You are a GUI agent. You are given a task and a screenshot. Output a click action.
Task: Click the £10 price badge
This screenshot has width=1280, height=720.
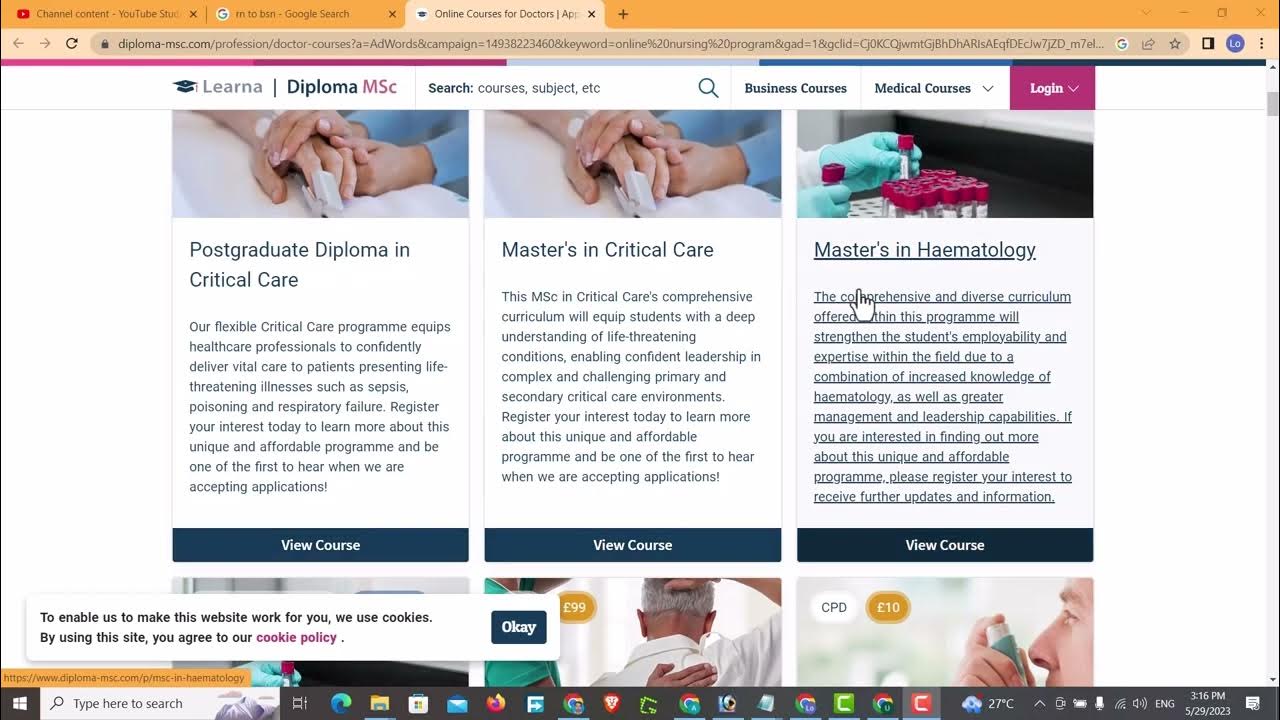[888, 607]
